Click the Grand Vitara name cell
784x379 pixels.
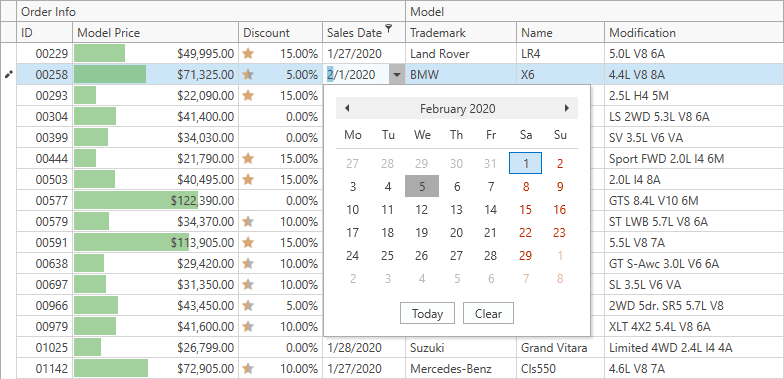(560, 348)
